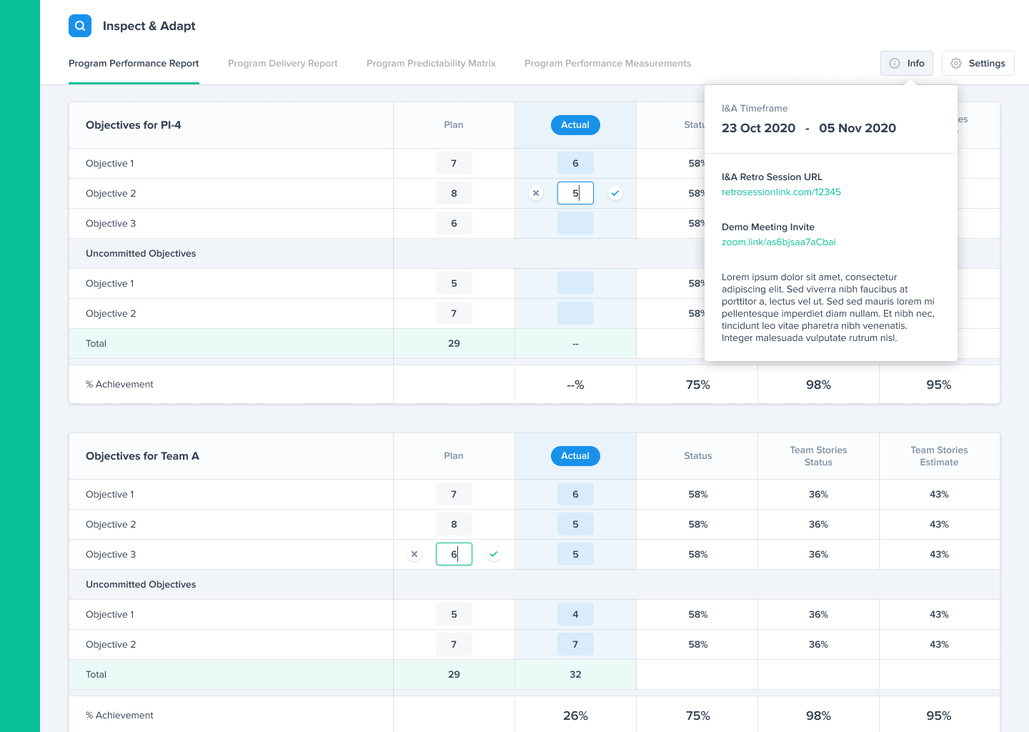1029x732 pixels.
Task: Confirm Objective 3 Plan edit with green checkmark
Action: 493,554
